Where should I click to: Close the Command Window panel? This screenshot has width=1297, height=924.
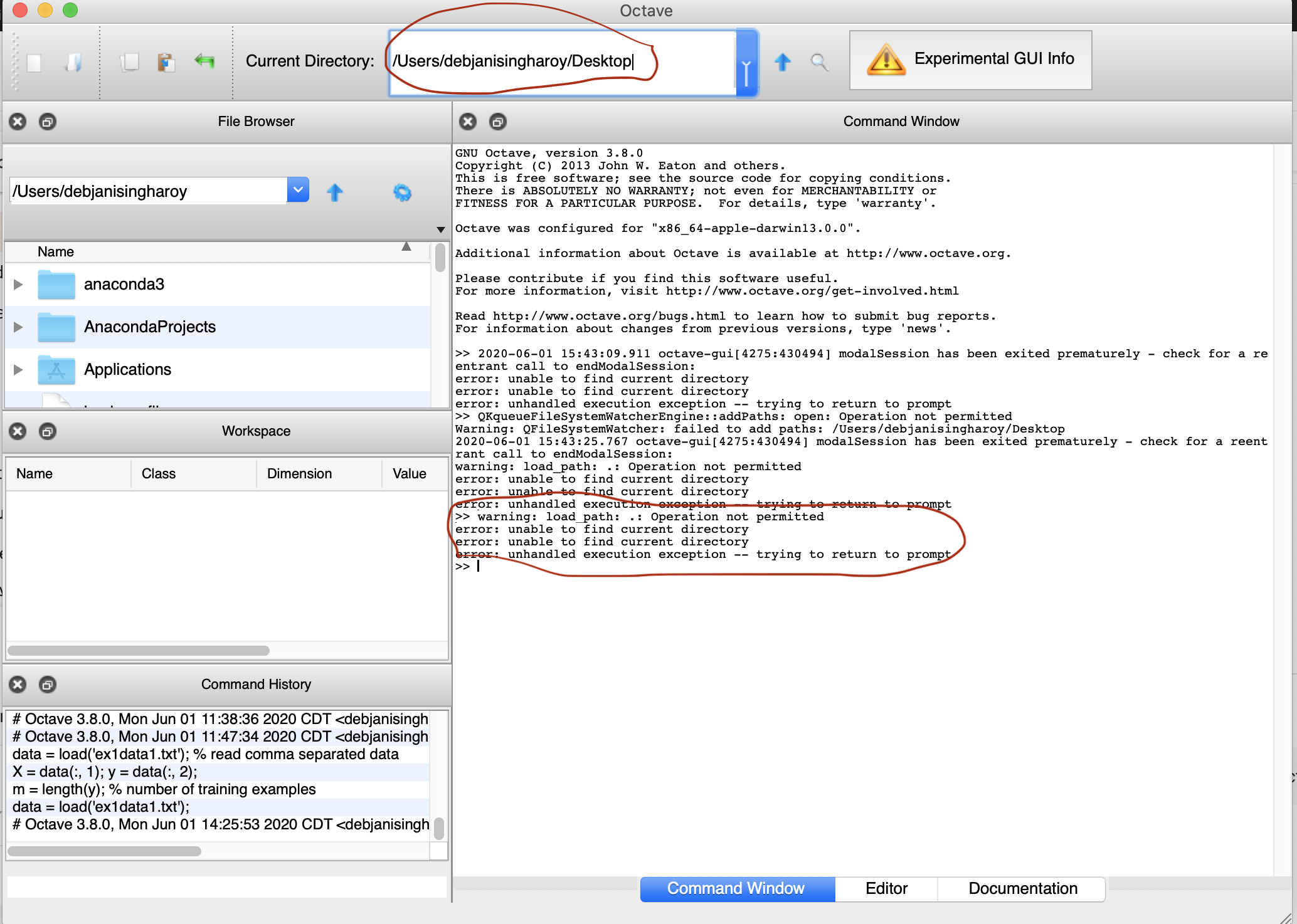pos(468,122)
